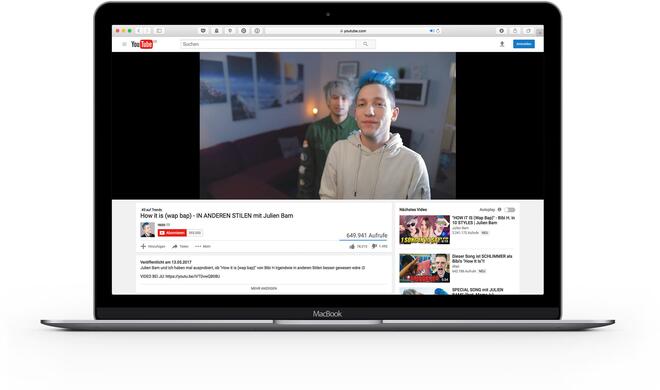The height and width of the screenshot is (390, 660).
Task: Click the '649.941 Aufrufe' view count
Action: coord(367,235)
